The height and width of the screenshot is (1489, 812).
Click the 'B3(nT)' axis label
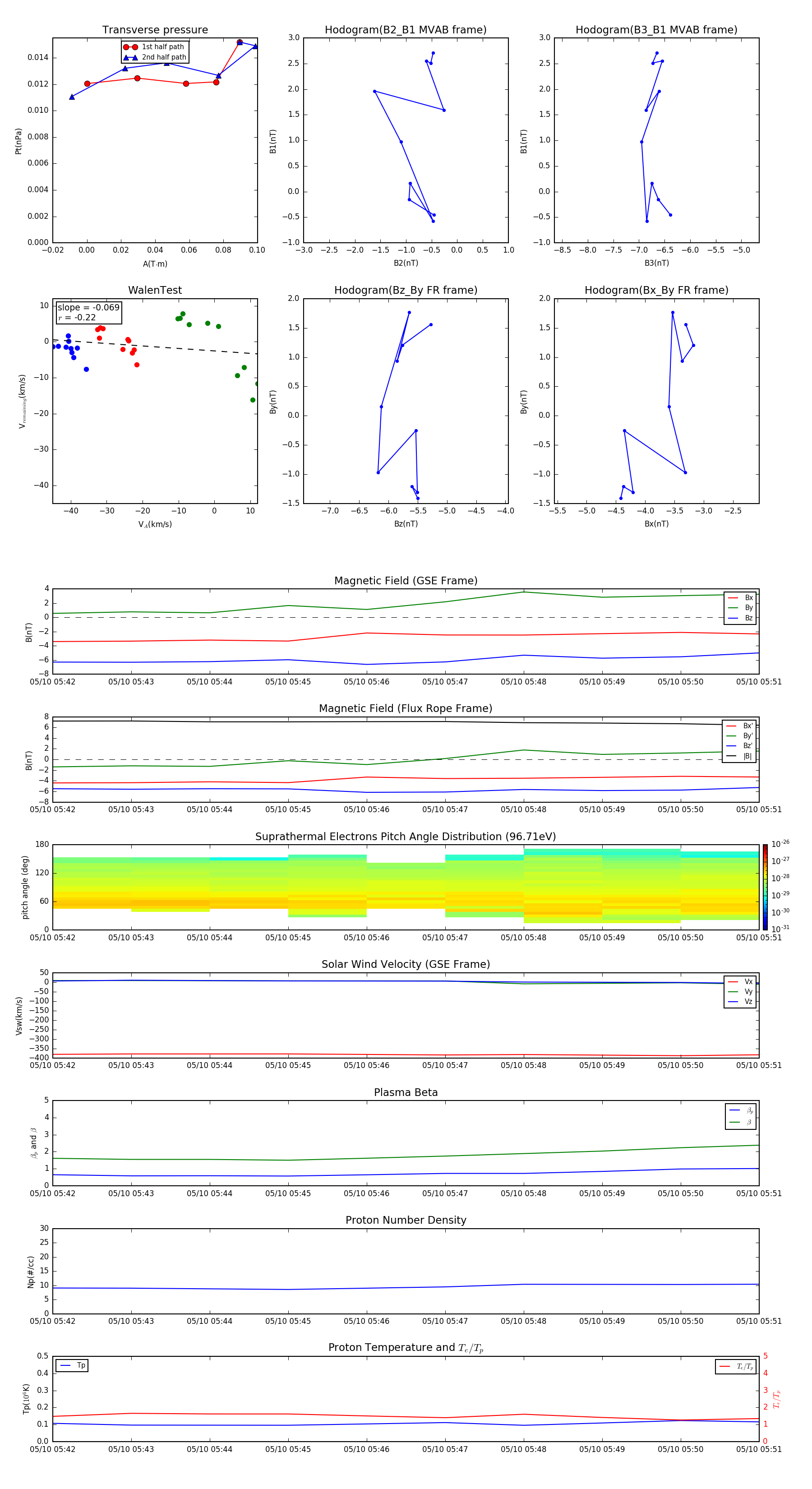pos(656,263)
